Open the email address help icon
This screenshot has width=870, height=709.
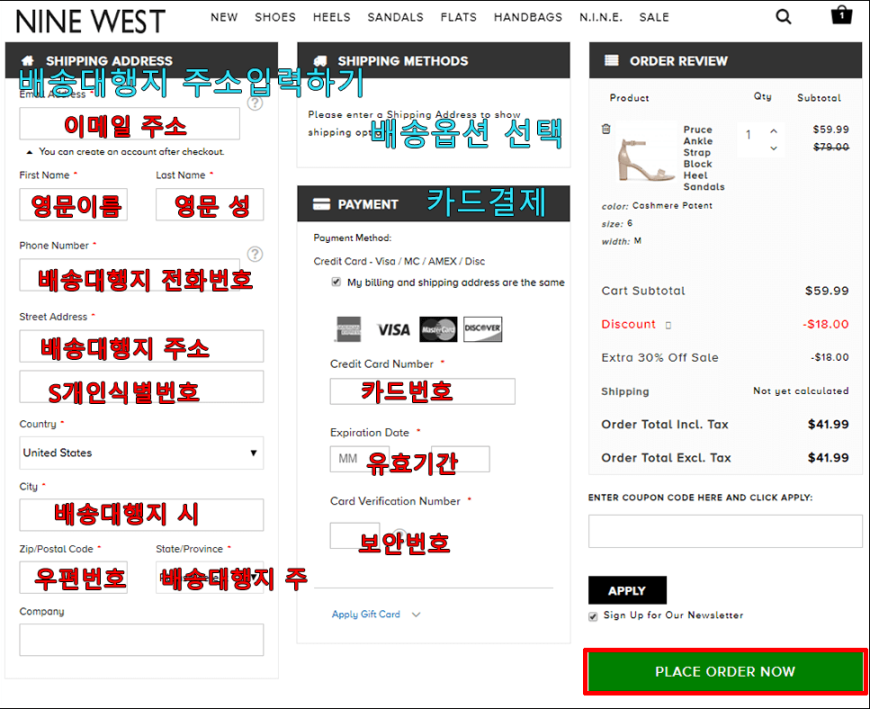coord(255,103)
